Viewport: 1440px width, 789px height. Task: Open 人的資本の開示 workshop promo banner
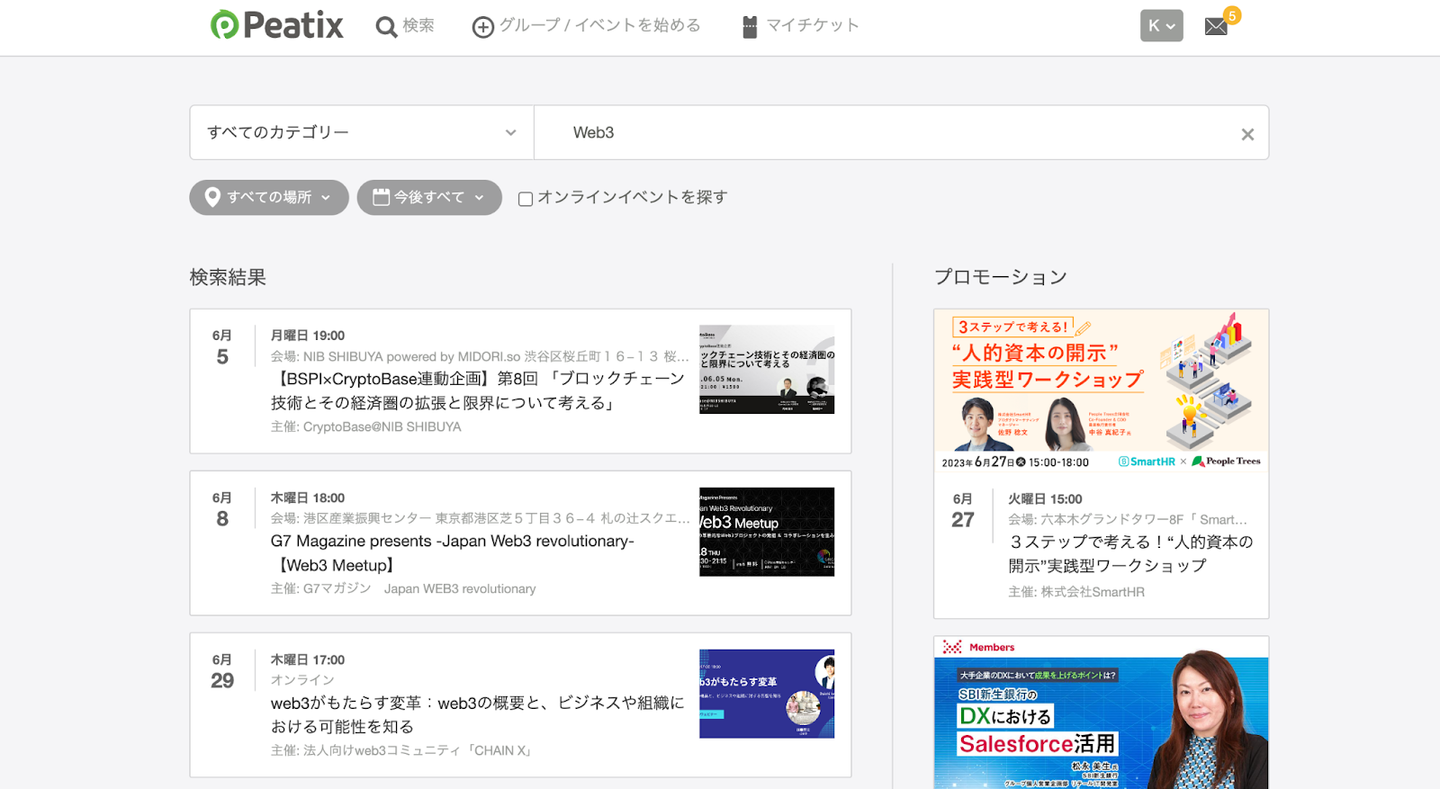1101,390
